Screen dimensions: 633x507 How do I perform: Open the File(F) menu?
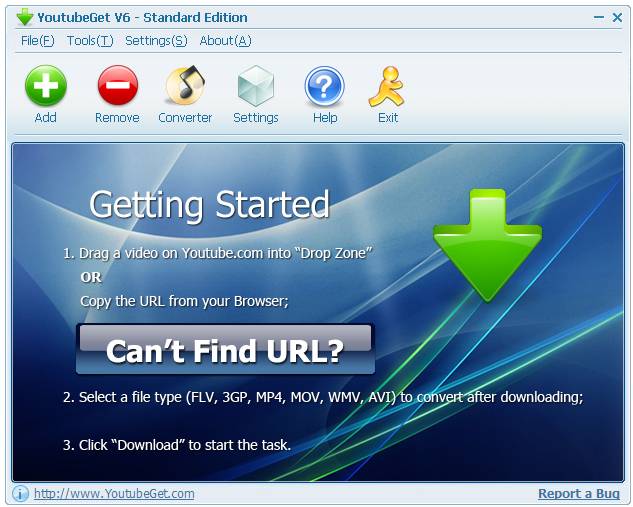(38, 41)
